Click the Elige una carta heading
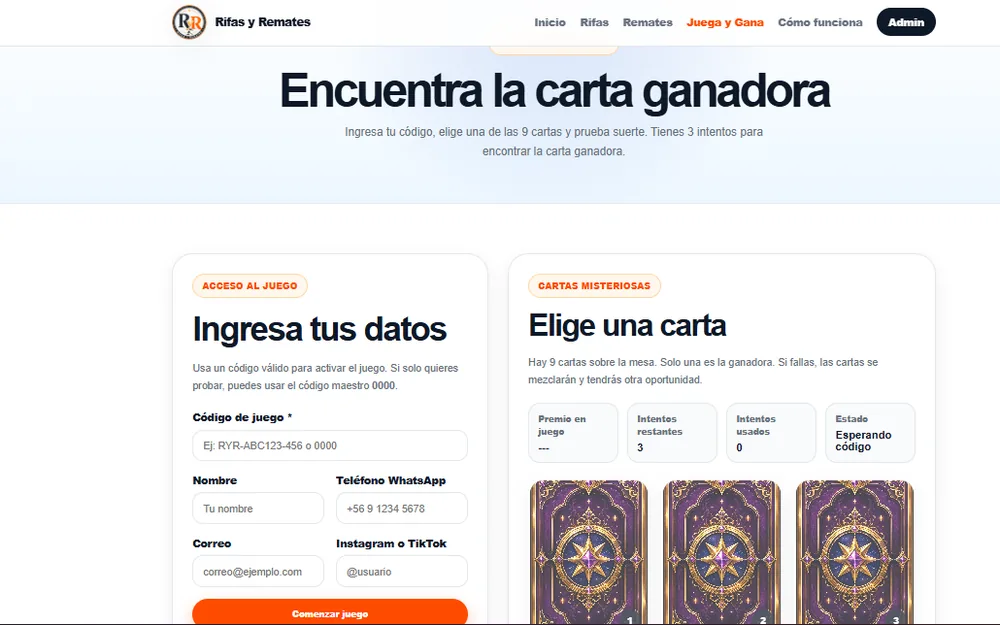 (x=627, y=325)
